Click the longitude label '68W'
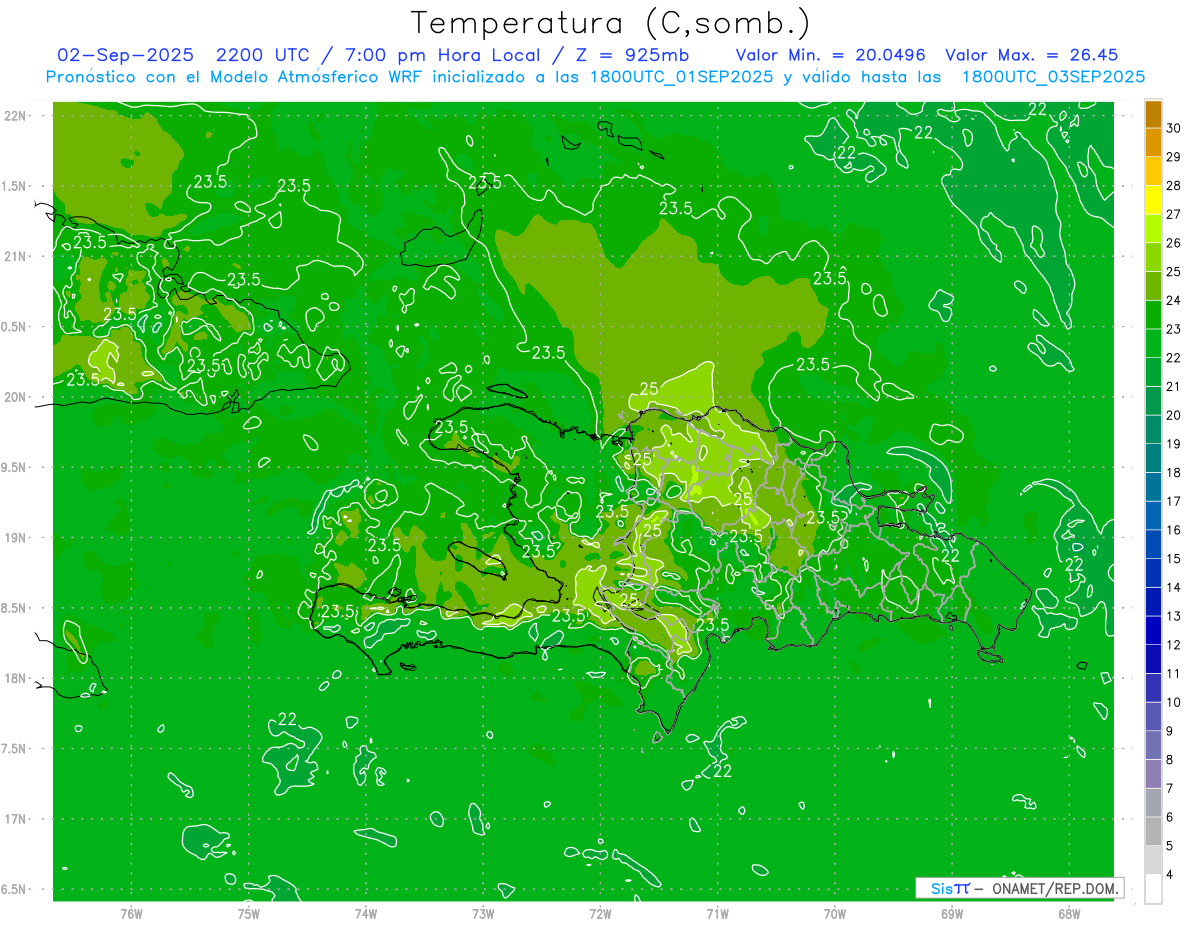The image size is (1200, 927). pyautogui.click(x=1069, y=914)
